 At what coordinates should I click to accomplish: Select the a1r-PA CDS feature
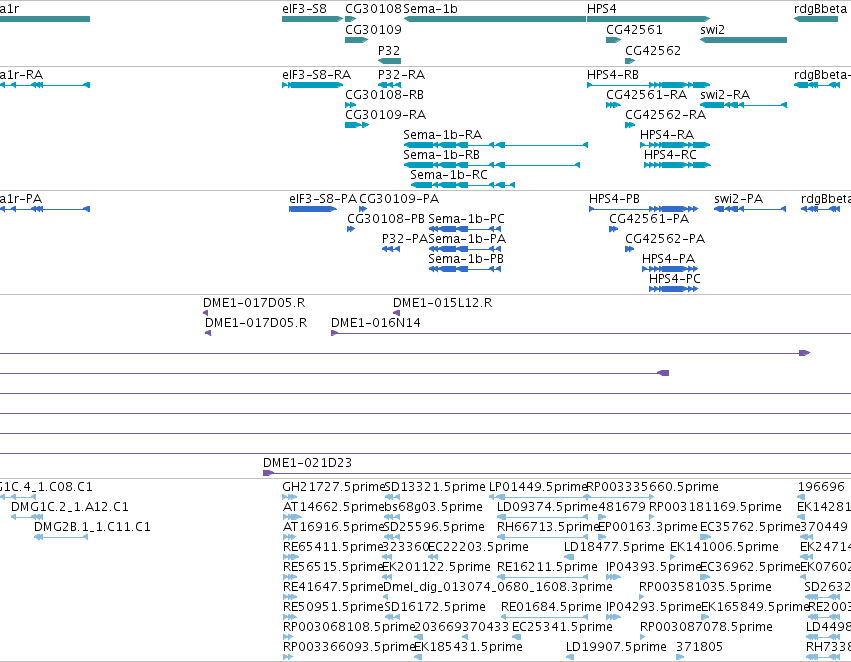pos(45,209)
